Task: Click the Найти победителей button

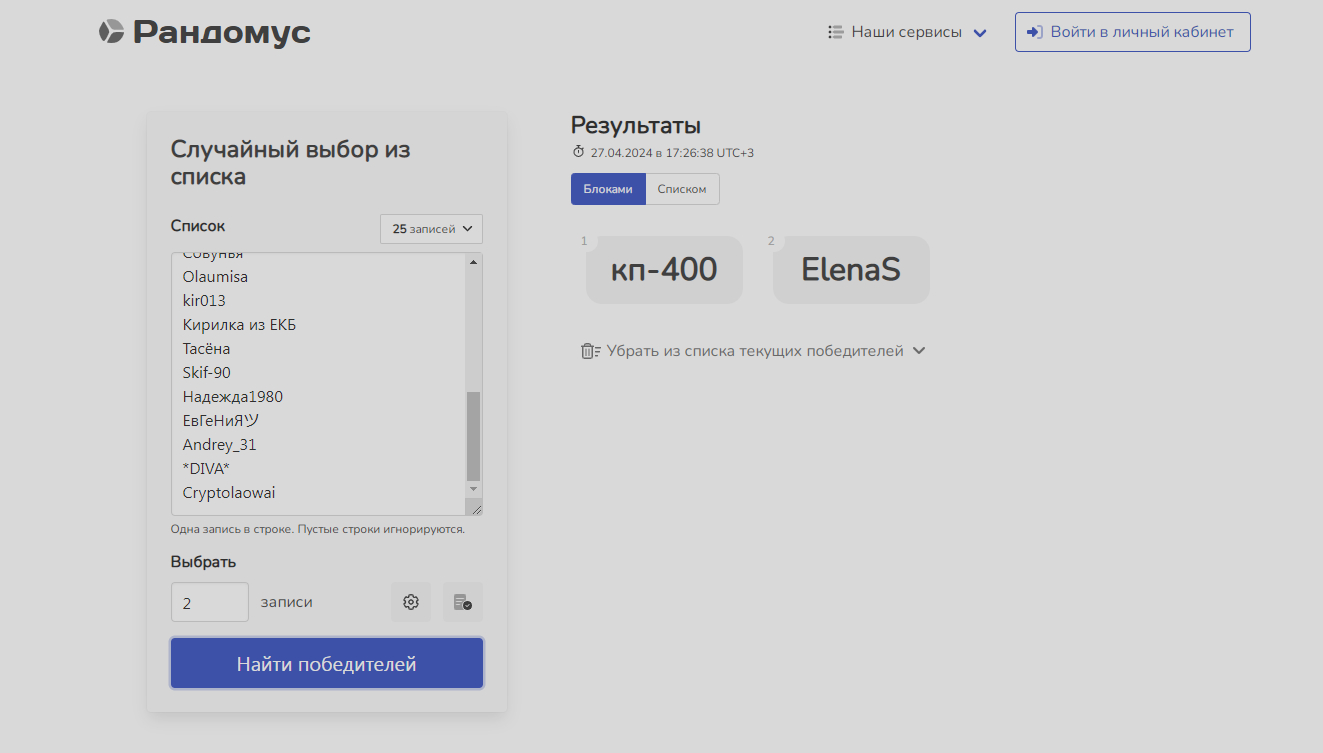Action: (x=327, y=664)
